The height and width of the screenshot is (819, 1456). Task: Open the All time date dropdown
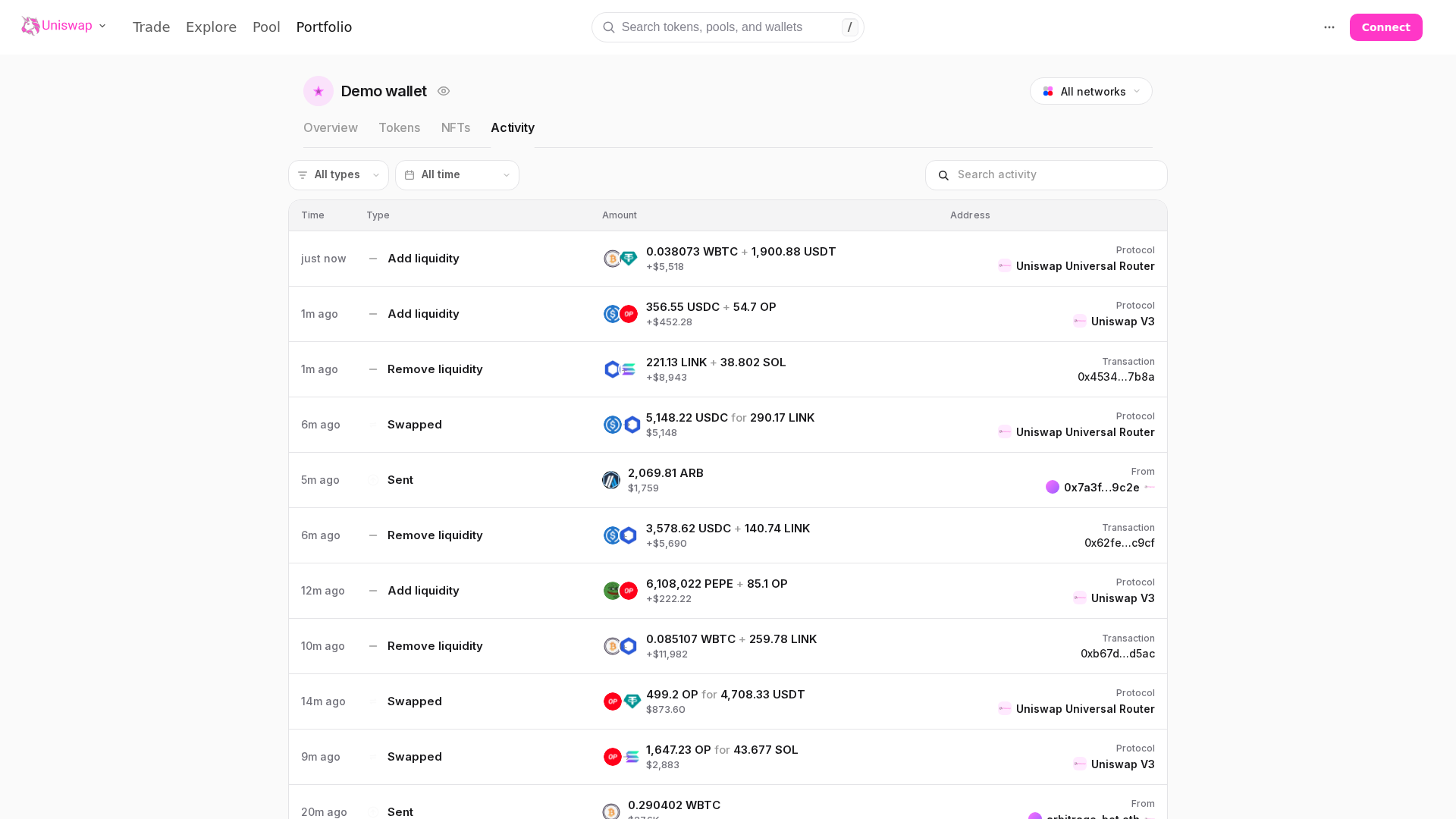[x=457, y=175]
